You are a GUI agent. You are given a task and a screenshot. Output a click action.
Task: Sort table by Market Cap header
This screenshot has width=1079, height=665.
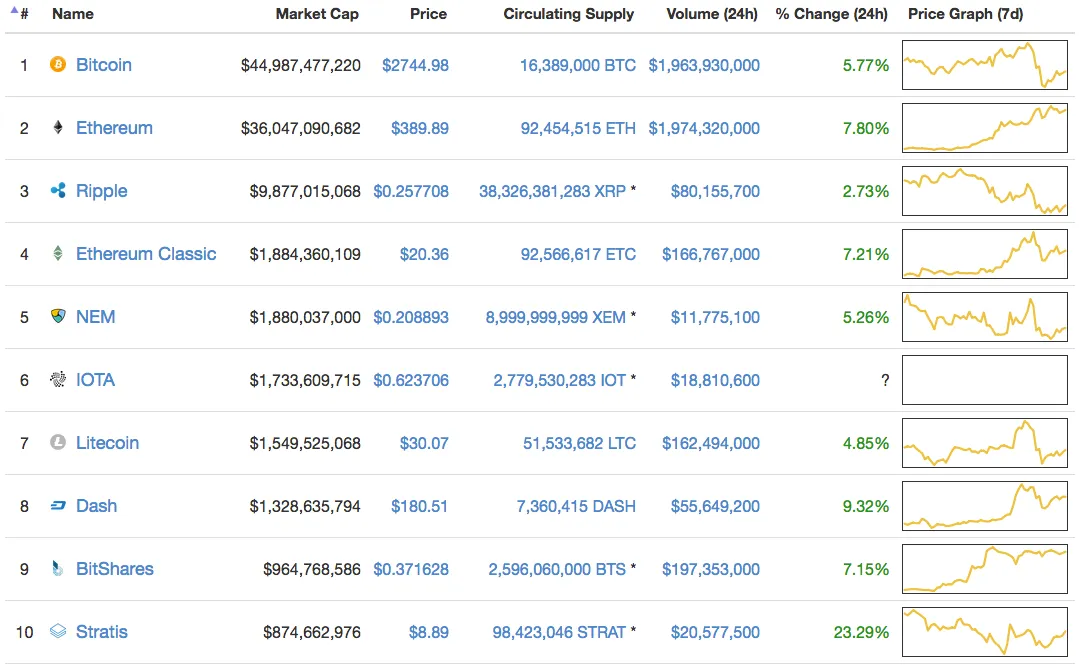coord(317,14)
